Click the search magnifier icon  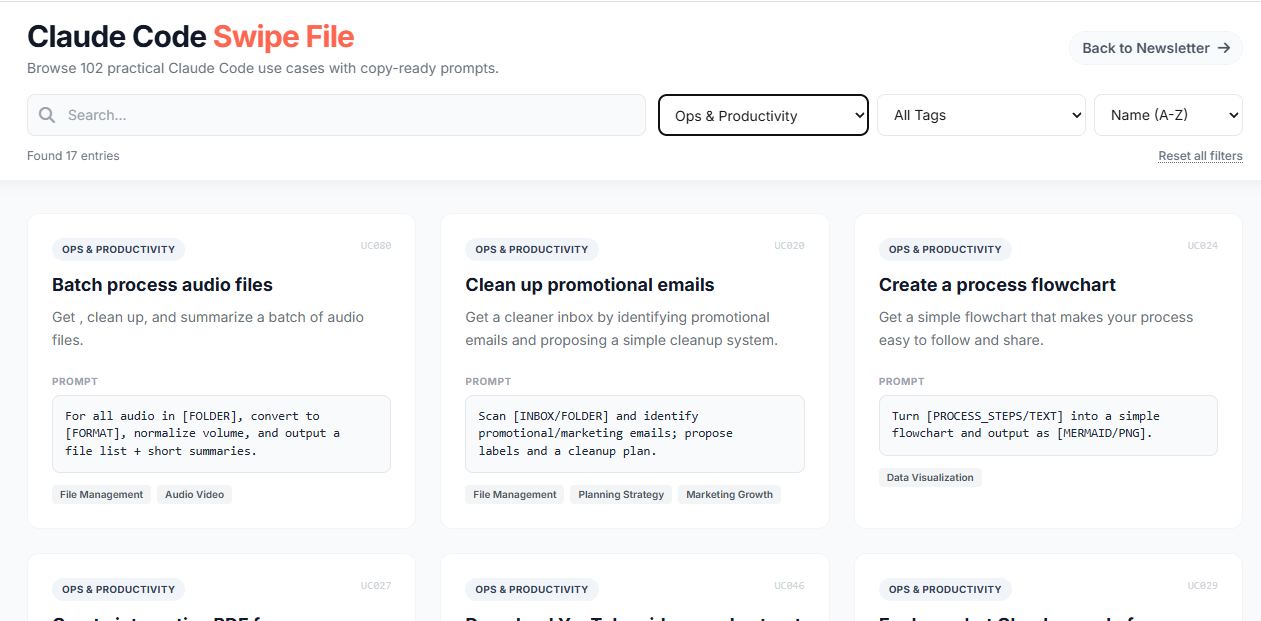[x=46, y=114]
